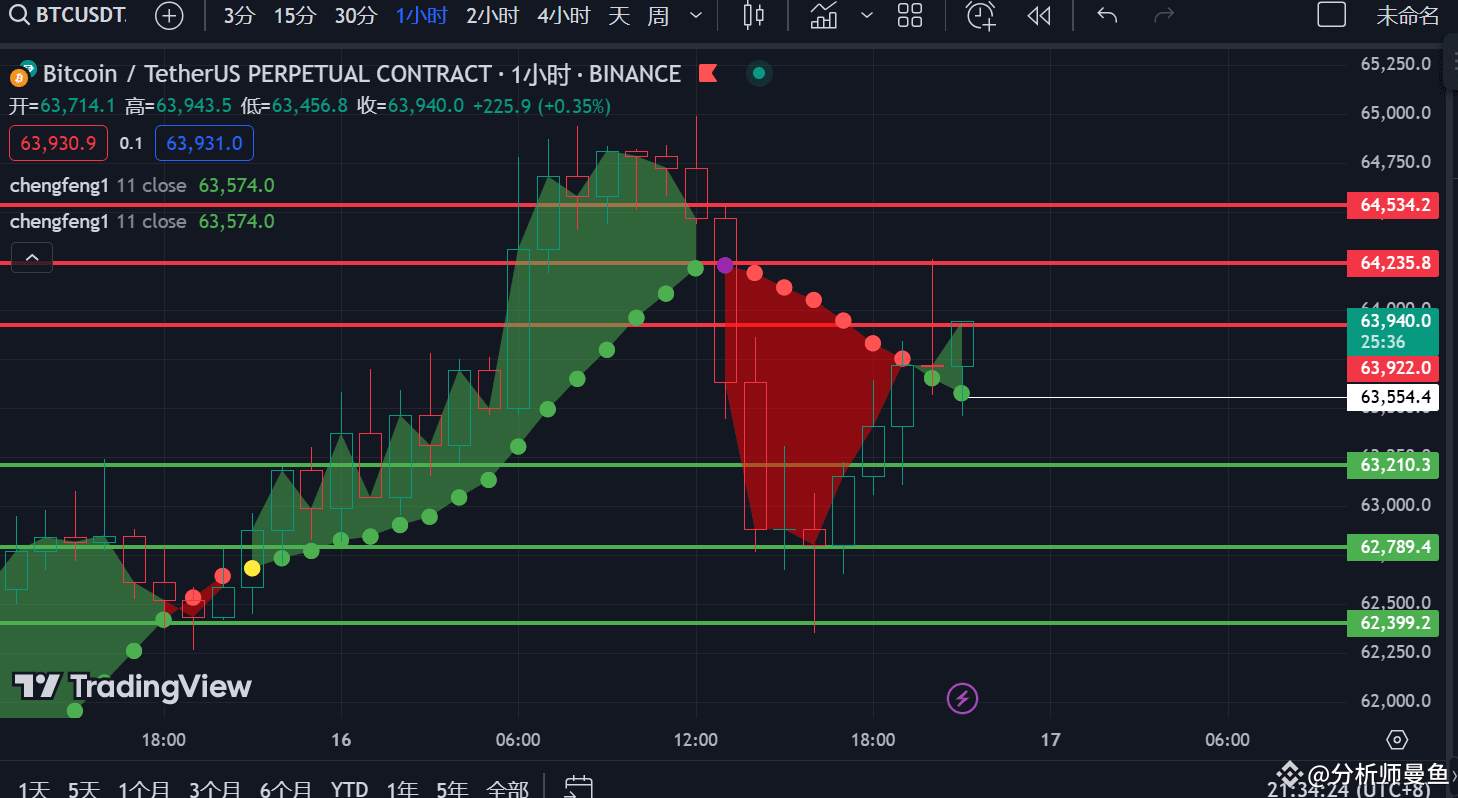Click the chart settings gear icon
This screenshot has height=798, width=1458.
point(1396,739)
